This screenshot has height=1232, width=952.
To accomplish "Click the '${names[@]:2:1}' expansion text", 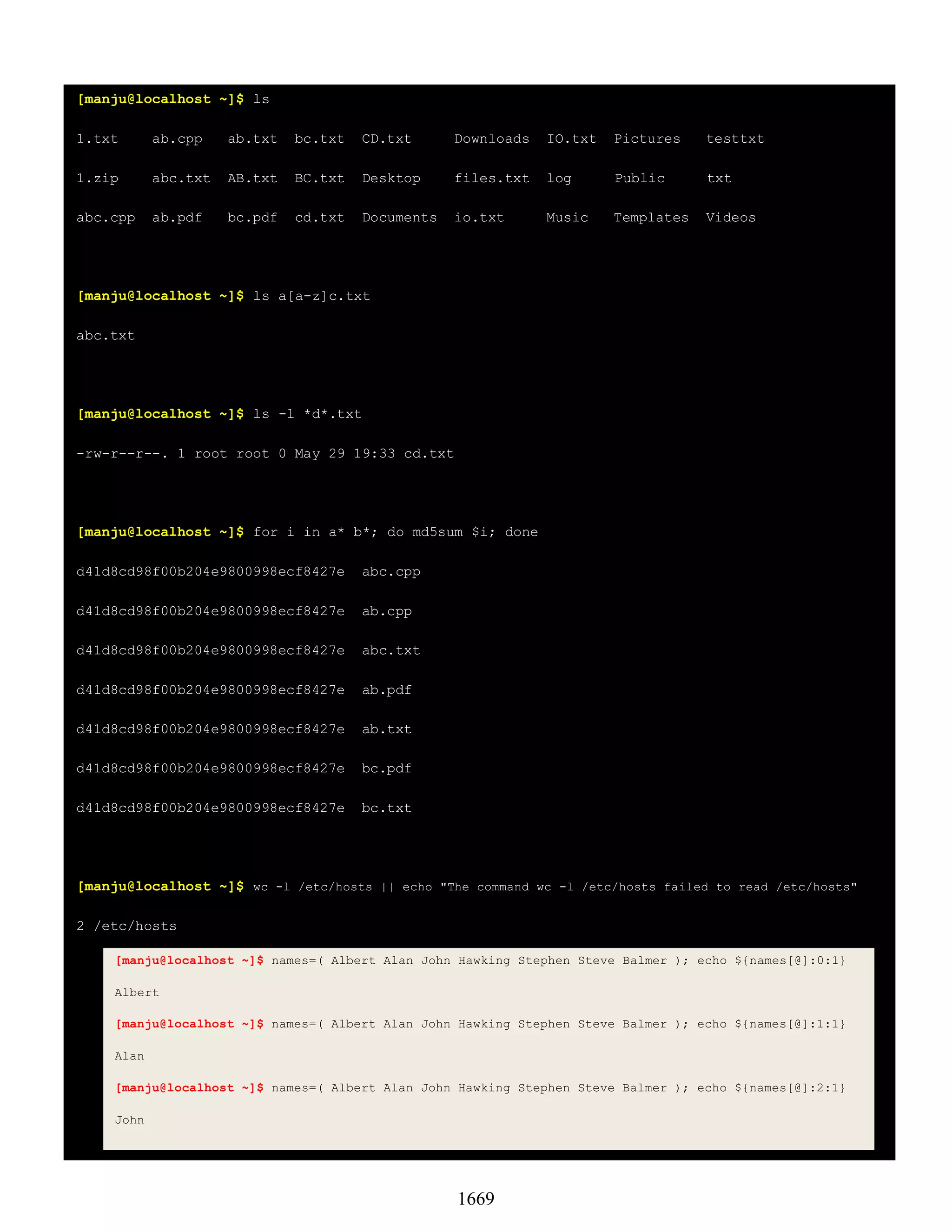I will tap(790, 1088).
